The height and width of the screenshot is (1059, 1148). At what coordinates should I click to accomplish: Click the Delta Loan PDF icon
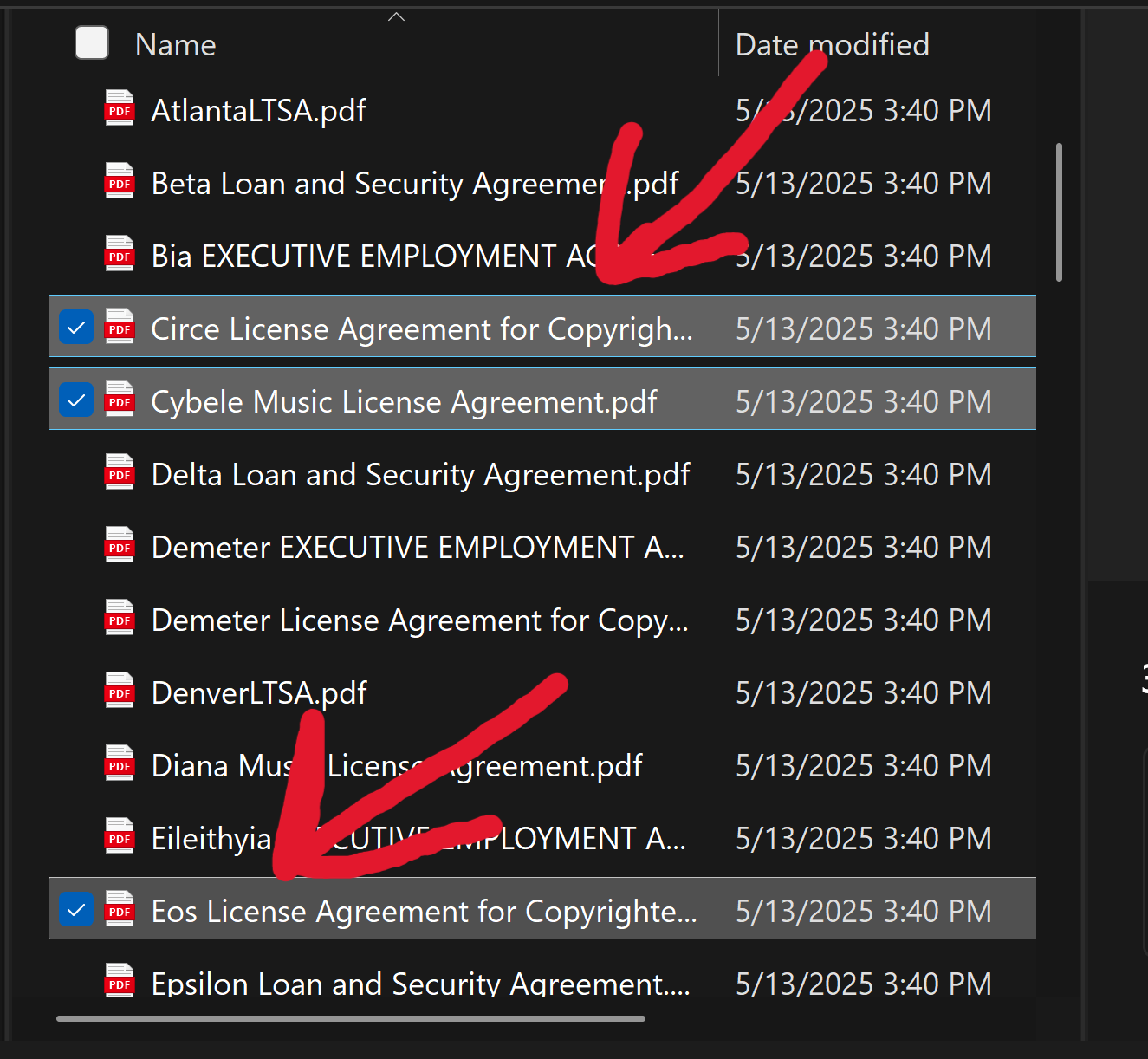pyautogui.click(x=120, y=473)
